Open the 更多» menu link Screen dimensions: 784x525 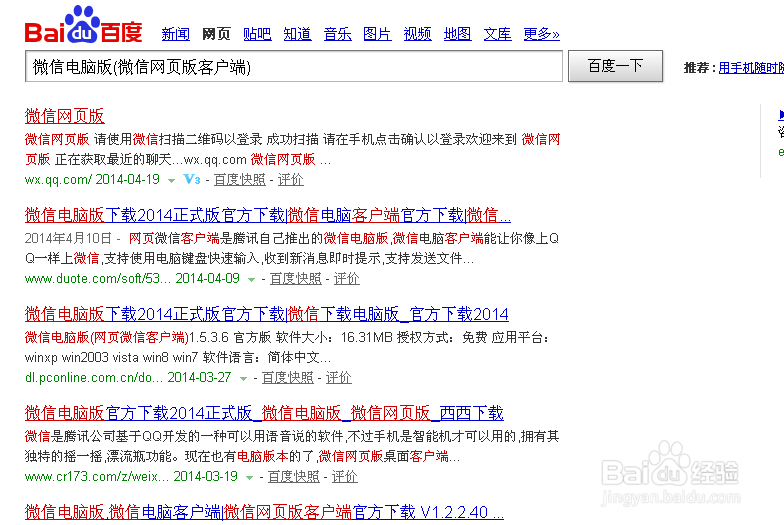click(542, 34)
